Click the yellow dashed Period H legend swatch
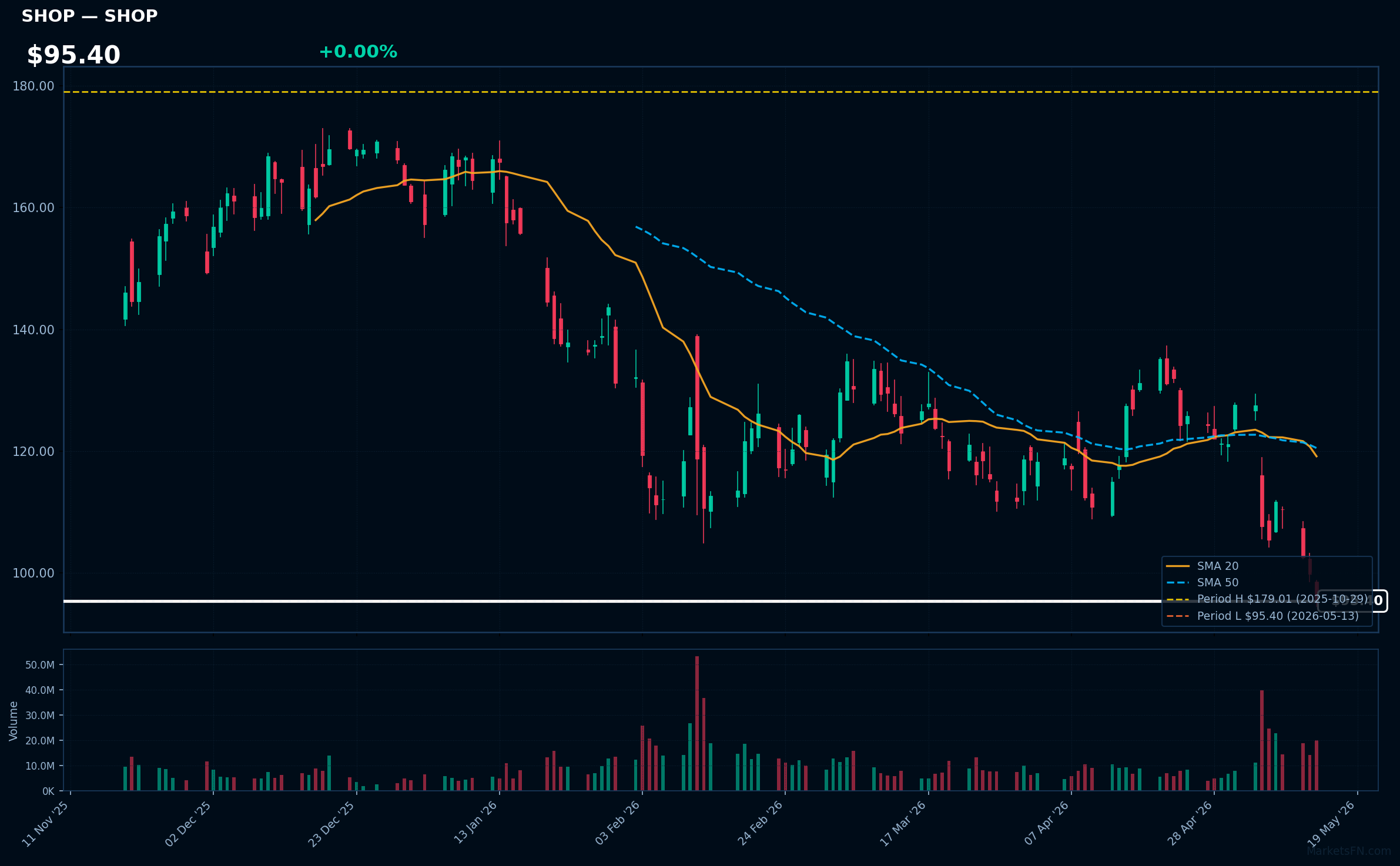1400x866 pixels. click(x=1178, y=600)
